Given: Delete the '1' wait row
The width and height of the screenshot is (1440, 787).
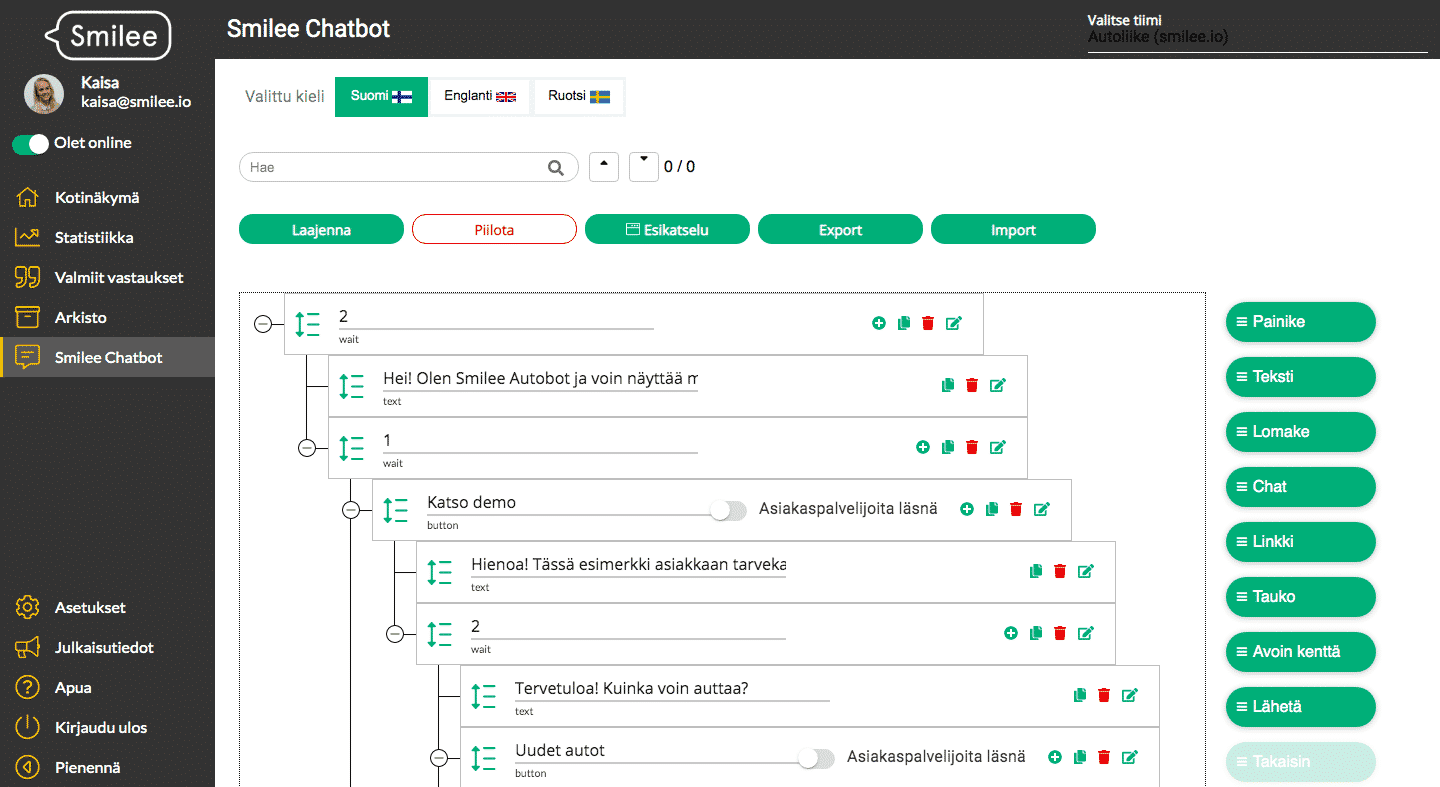Looking at the screenshot, I should [972, 447].
